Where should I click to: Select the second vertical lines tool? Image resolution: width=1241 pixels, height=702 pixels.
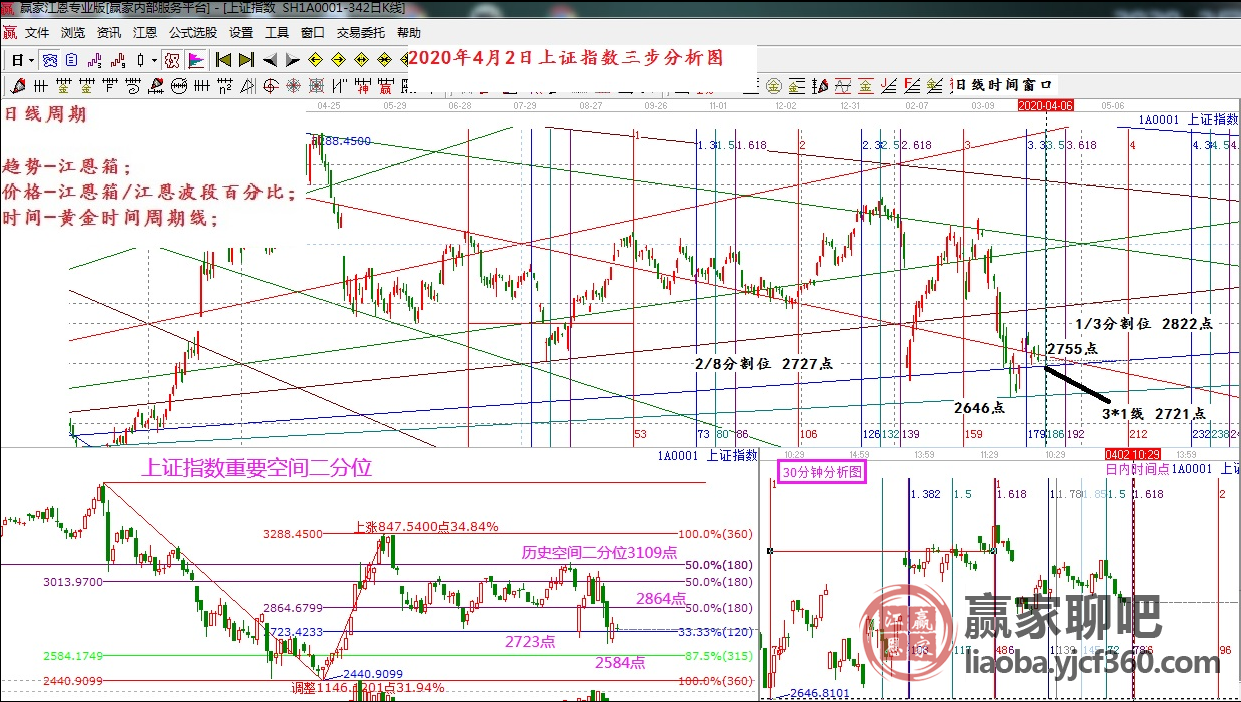click(202, 86)
